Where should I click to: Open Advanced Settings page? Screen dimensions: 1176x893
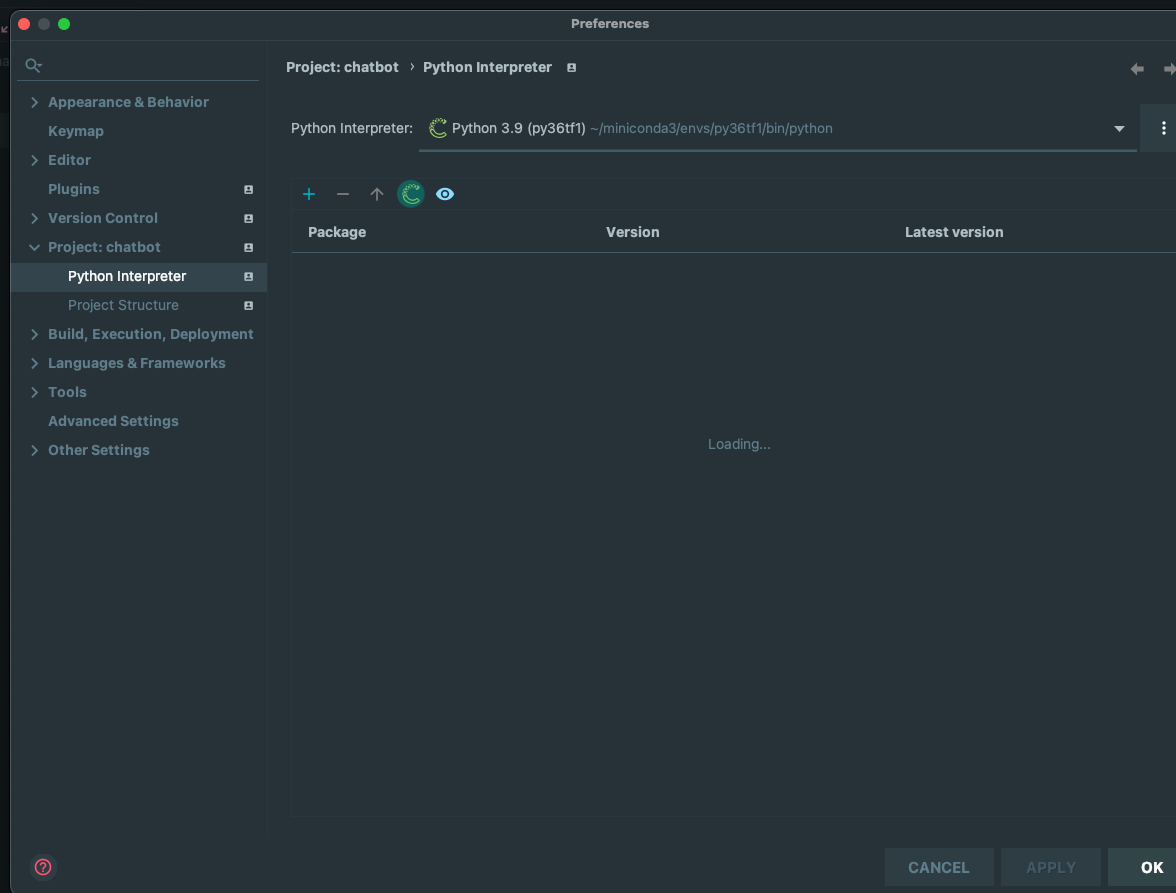(113, 421)
